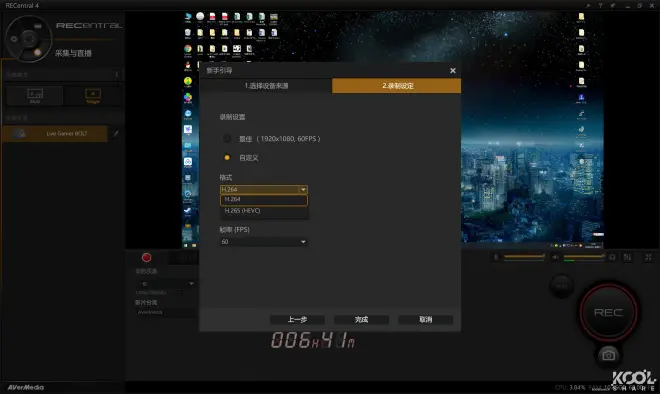This screenshot has width=660, height=394.
Task: Toggle fullscreen preview icon
Action: [648, 257]
